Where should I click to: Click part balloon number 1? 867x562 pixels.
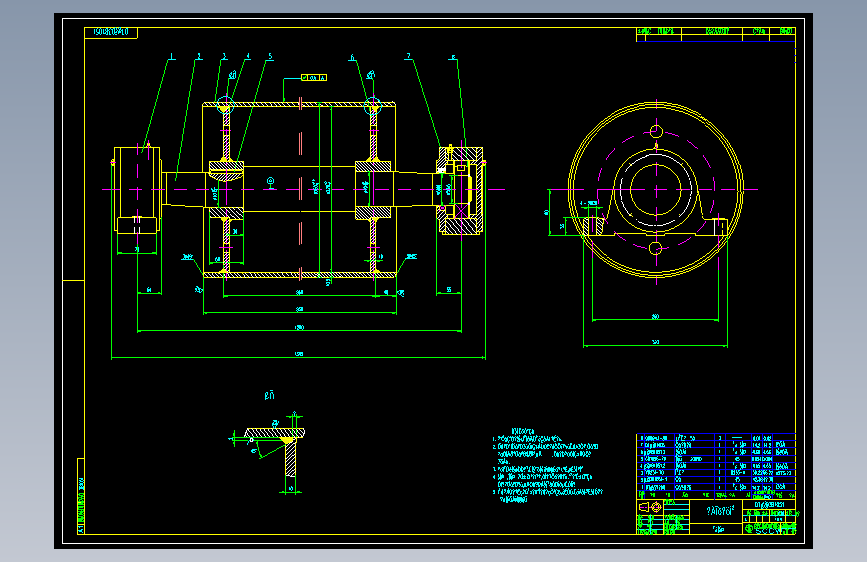(x=172, y=56)
